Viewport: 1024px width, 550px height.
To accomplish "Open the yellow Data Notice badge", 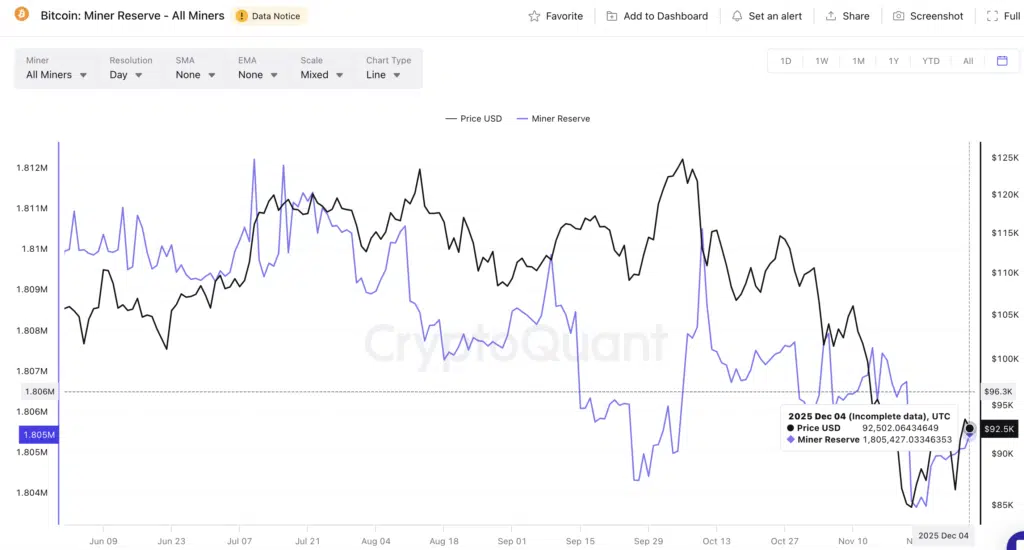I will 270,16.
